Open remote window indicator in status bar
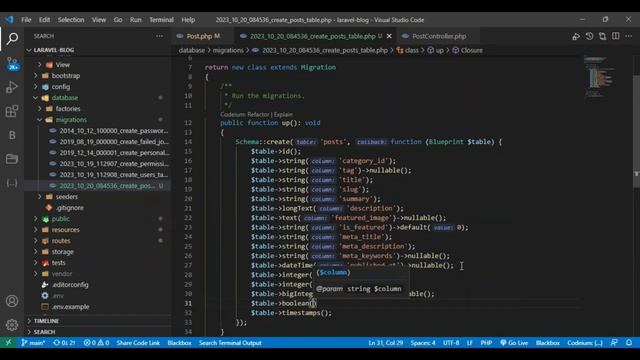Image resolution: width=640 pixels, height=360 pixels. [8, 343]
